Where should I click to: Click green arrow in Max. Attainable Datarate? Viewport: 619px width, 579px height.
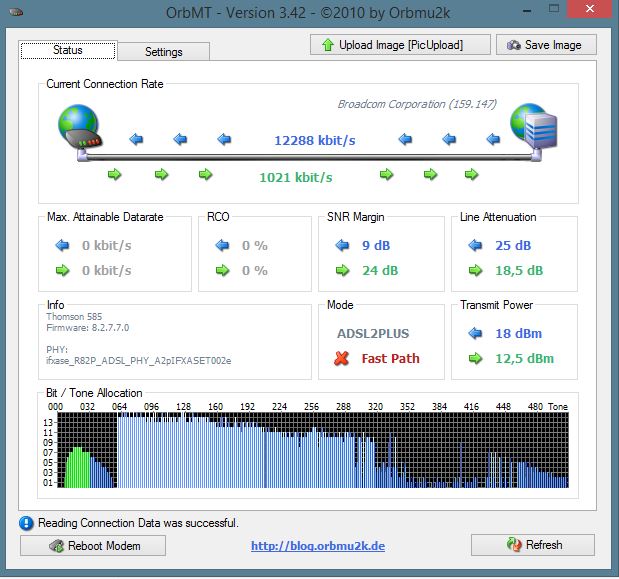(x=62, y=270)
